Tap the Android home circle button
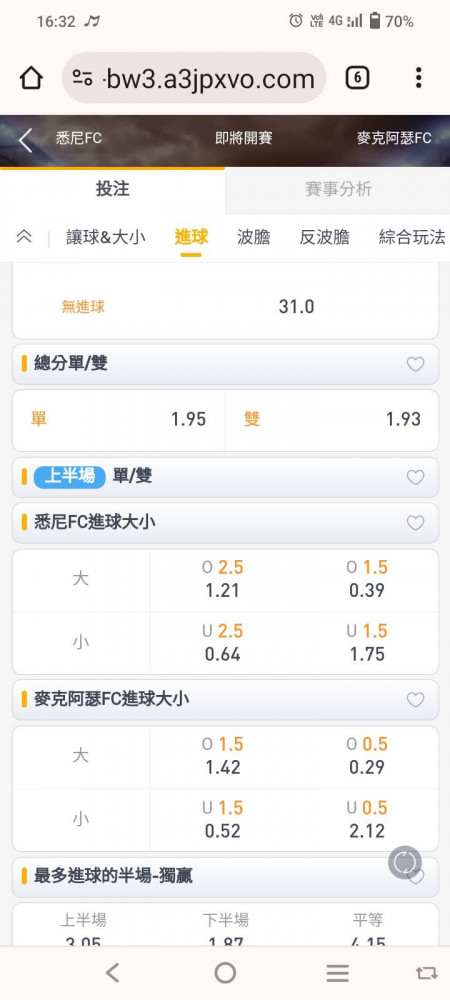Image resolution: width=450 pixels, height=1000 pixels. (225, 973)
